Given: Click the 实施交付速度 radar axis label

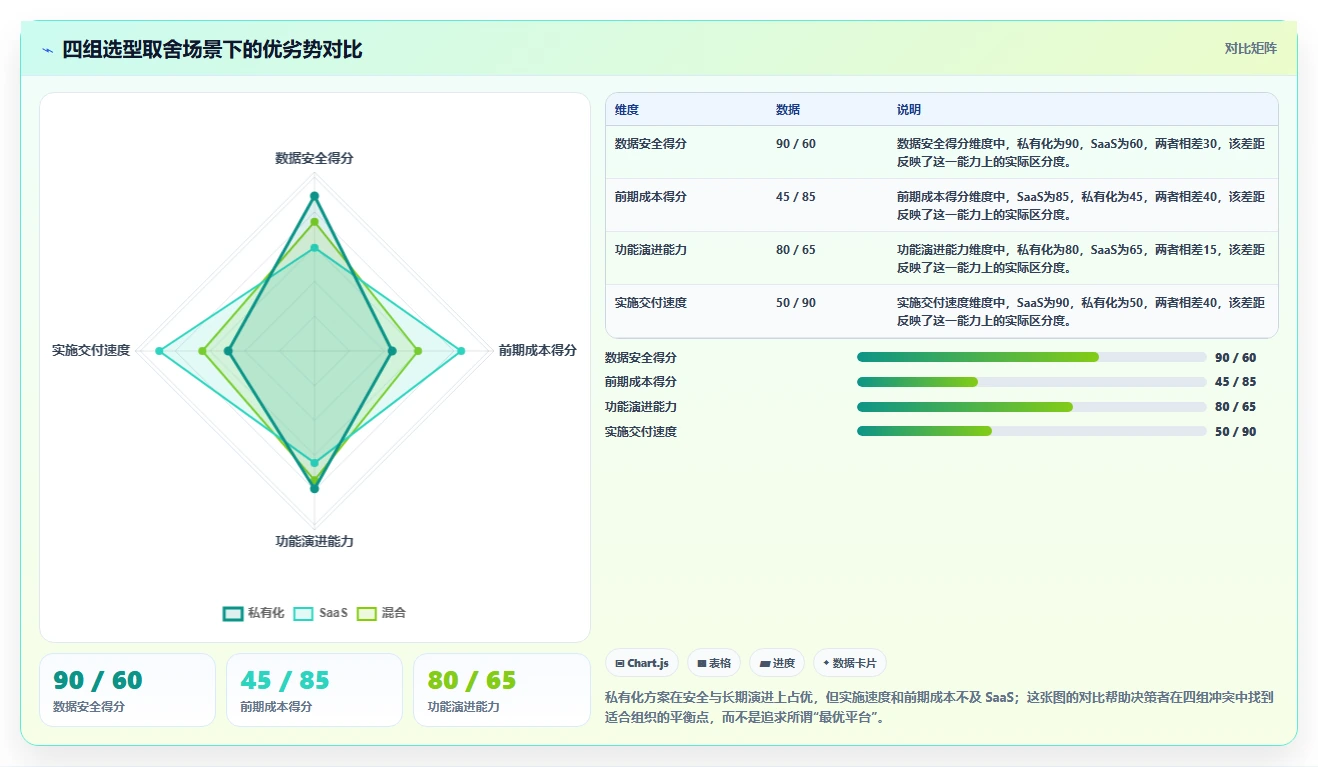Looking at the screenshot, I should pyautogui.click(x=91, y=350).
